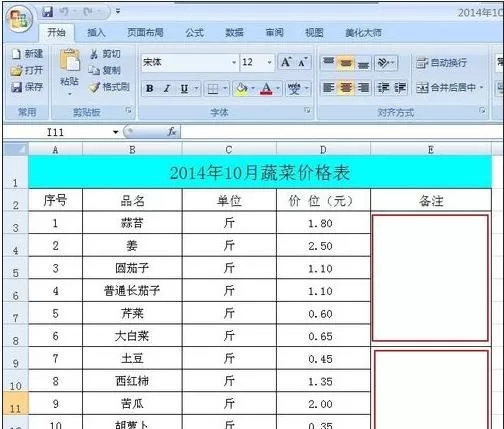Select column C header
The width and height of the screenshot is (504, 429).
229,150
